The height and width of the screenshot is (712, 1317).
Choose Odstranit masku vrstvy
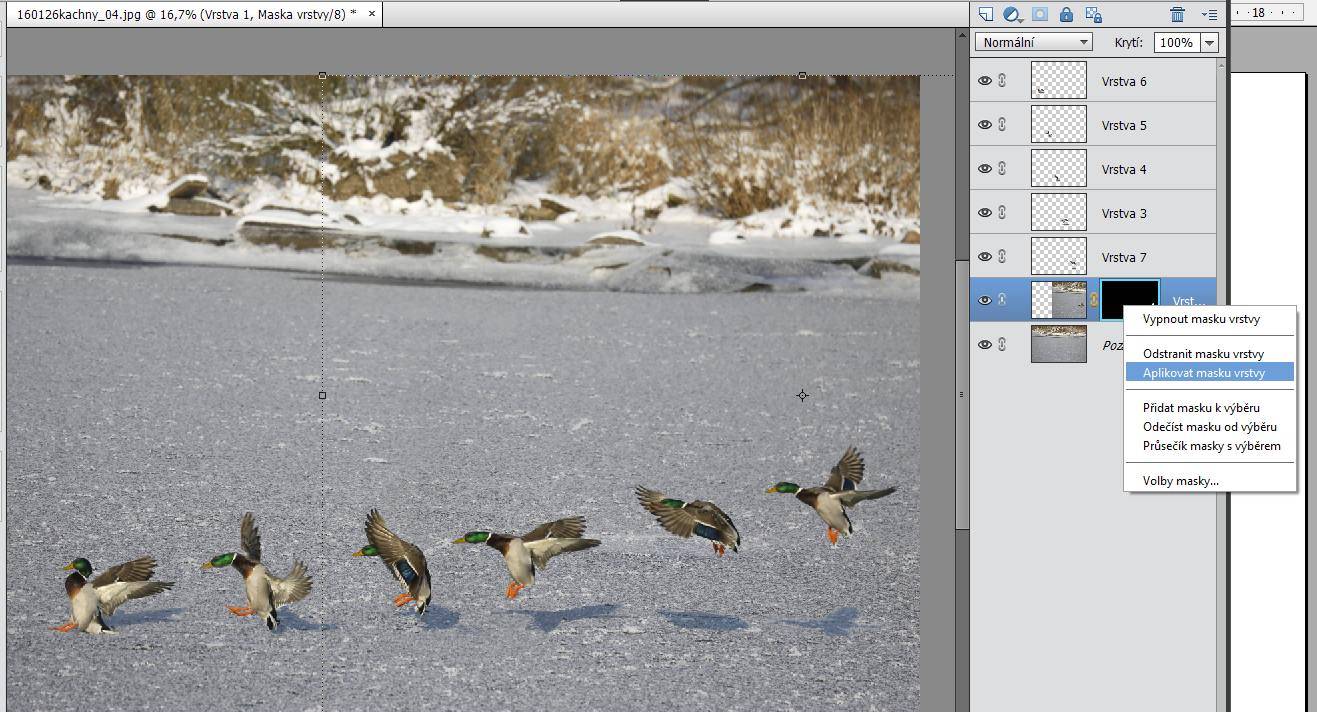(1203, 354)
